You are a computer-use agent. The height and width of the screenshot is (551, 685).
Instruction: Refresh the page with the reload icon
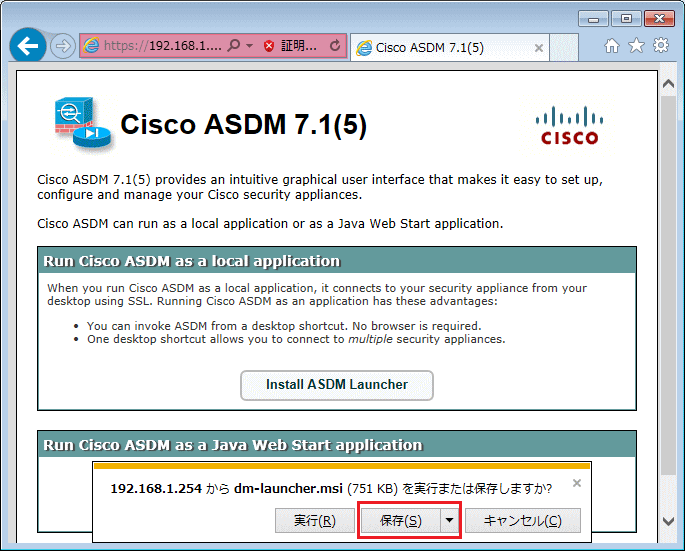point(335,45)
